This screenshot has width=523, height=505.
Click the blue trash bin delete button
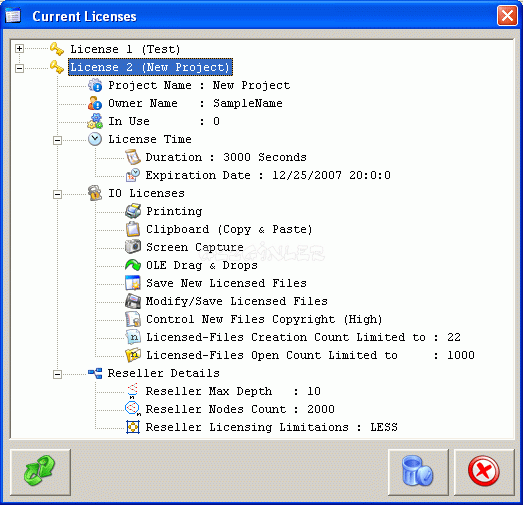click(x=418, y=472)
